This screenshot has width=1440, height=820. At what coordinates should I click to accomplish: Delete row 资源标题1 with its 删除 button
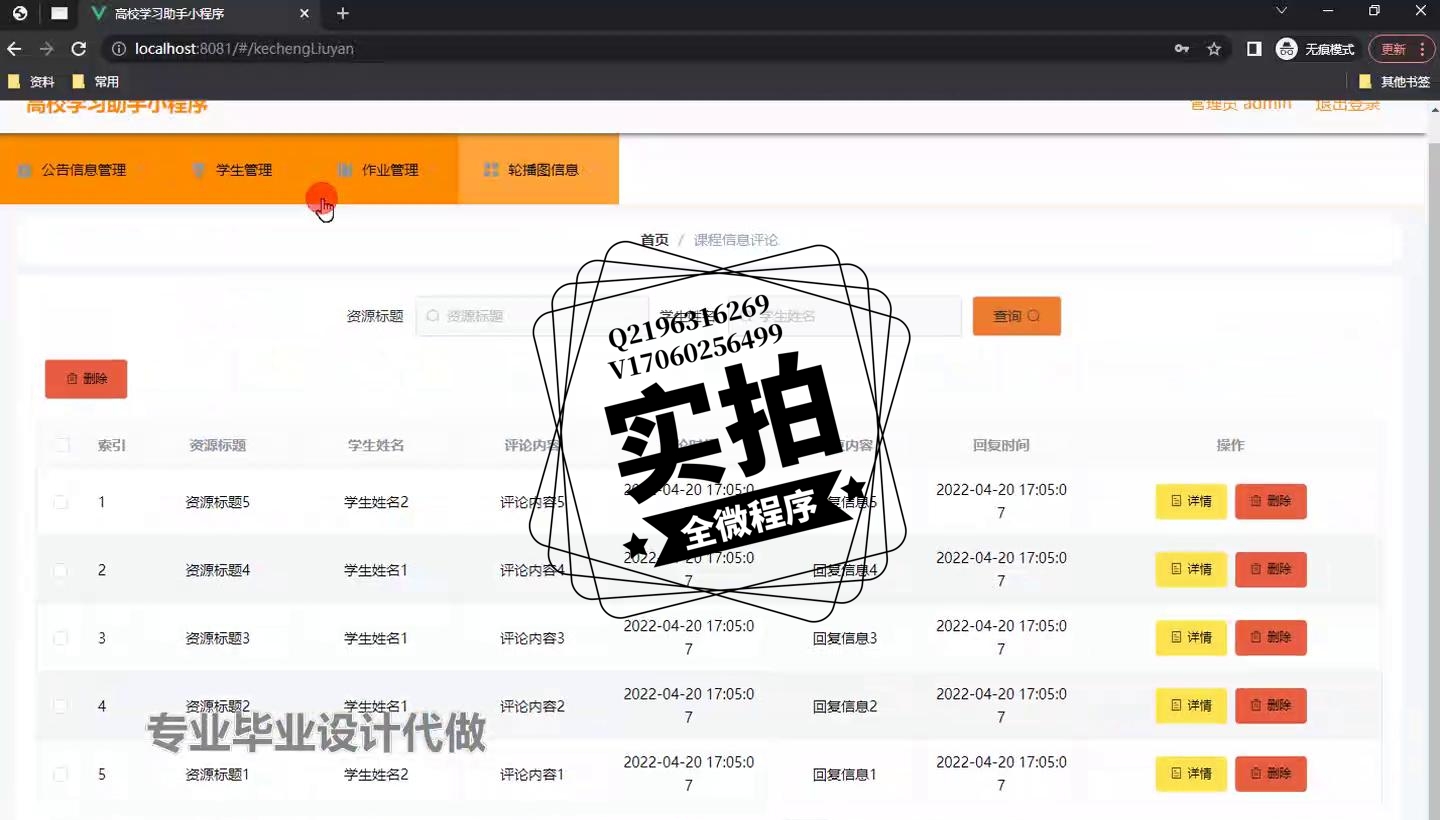coord(1270,774)
